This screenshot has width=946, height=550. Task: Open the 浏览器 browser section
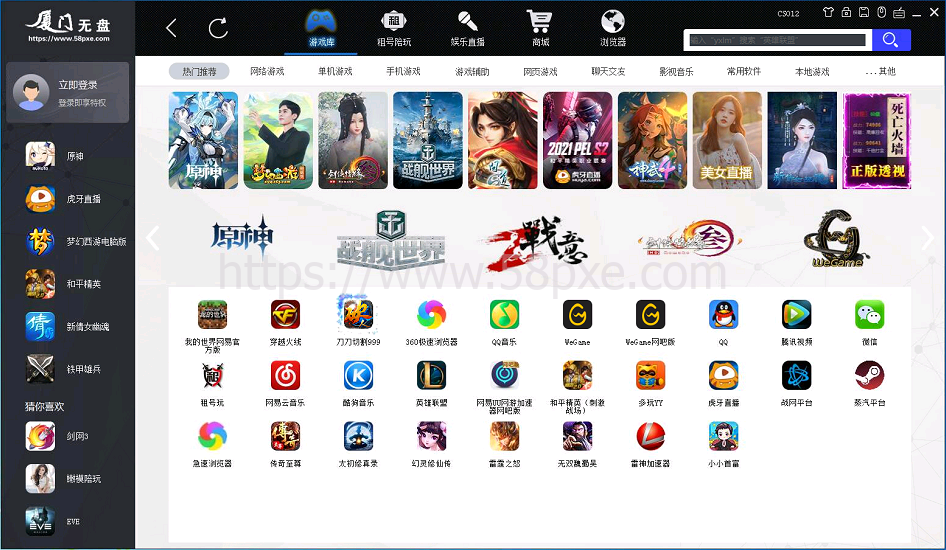613,28
